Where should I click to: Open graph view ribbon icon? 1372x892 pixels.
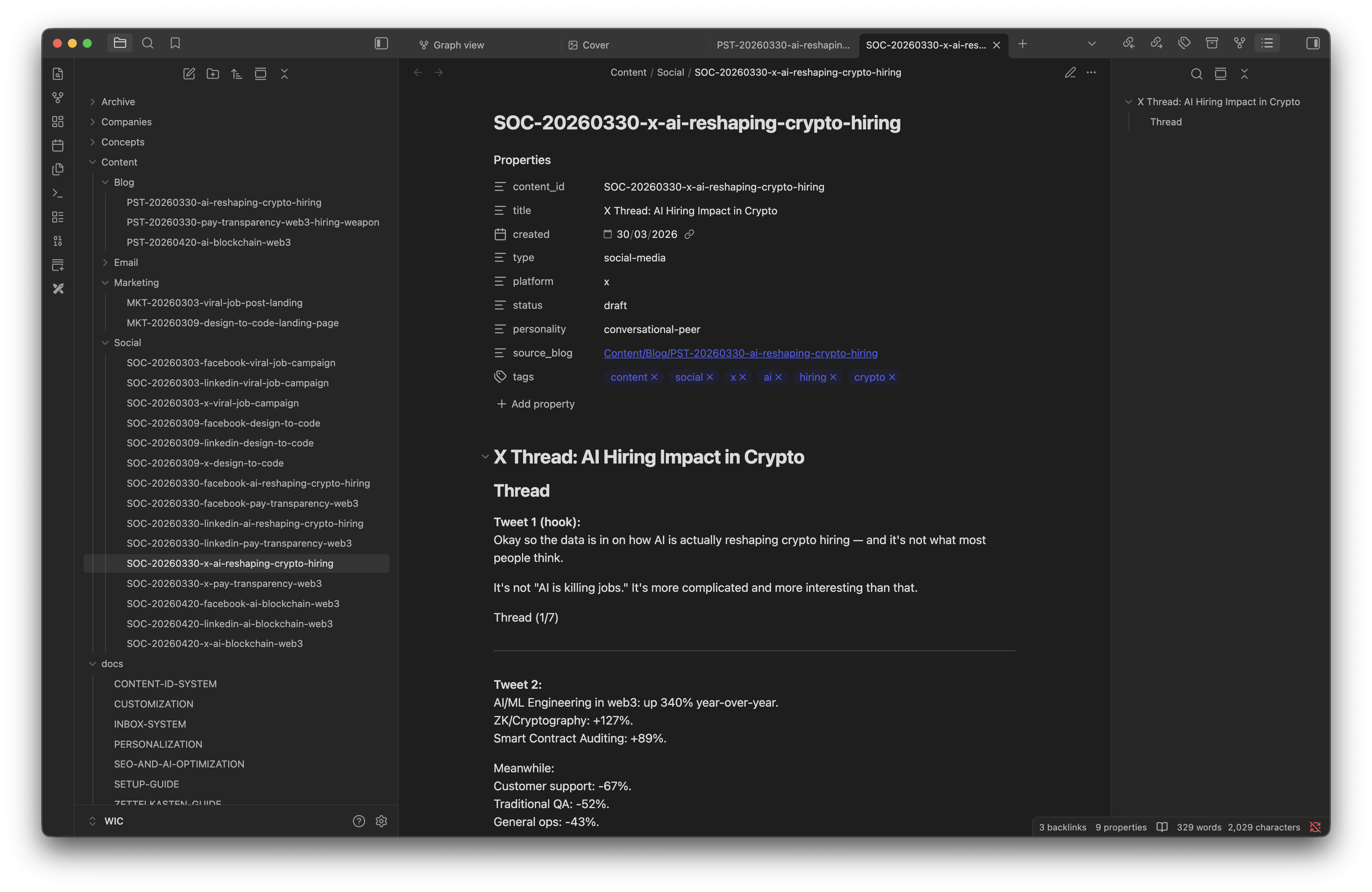[58, 98]
